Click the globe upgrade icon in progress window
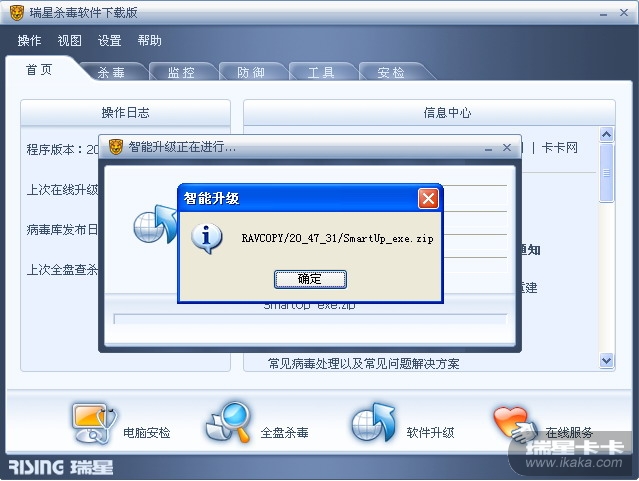639x481 pixels. pos(155,224)
